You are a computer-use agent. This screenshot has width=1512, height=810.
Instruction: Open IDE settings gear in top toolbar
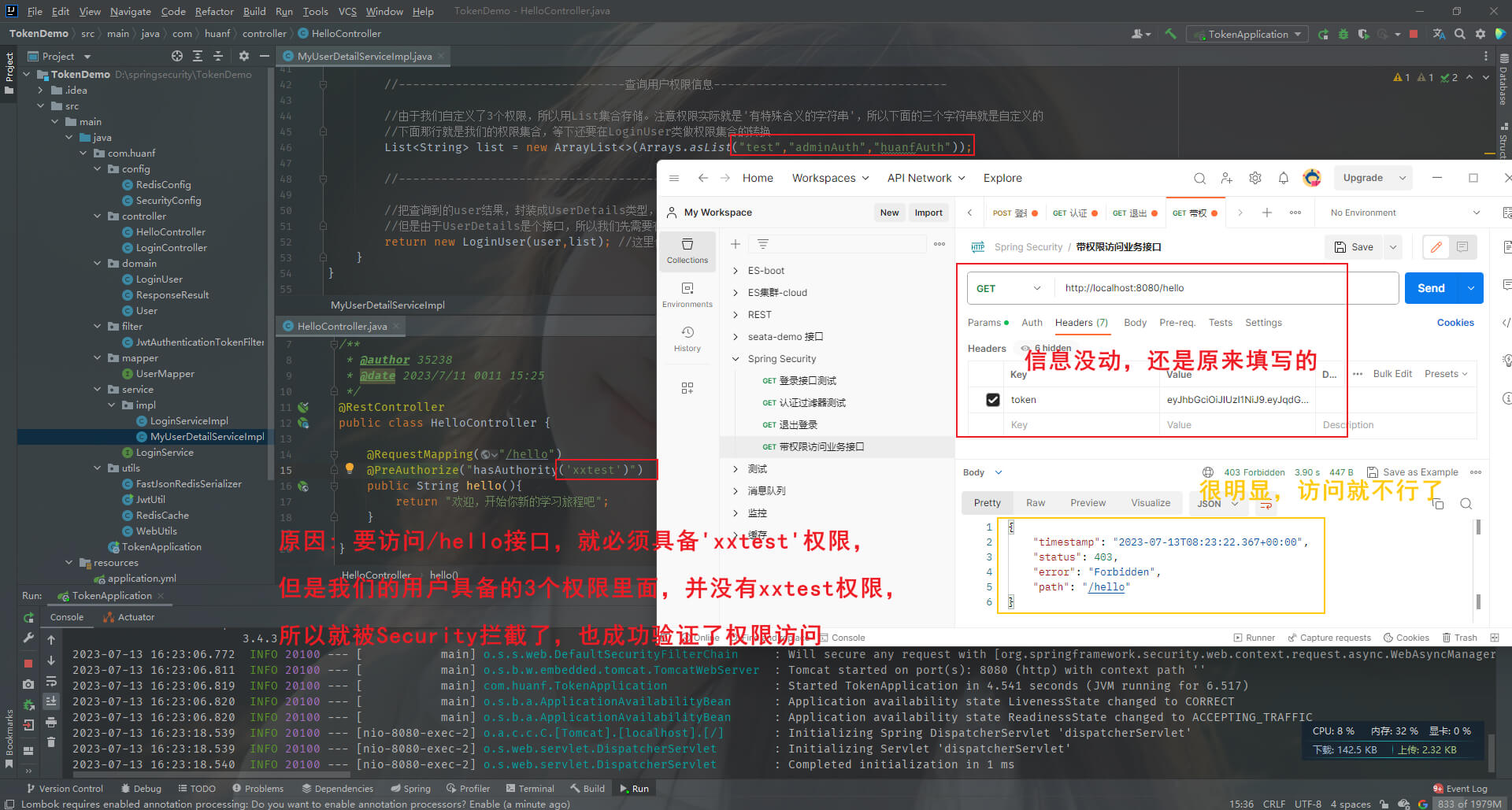click(1480, 34)
